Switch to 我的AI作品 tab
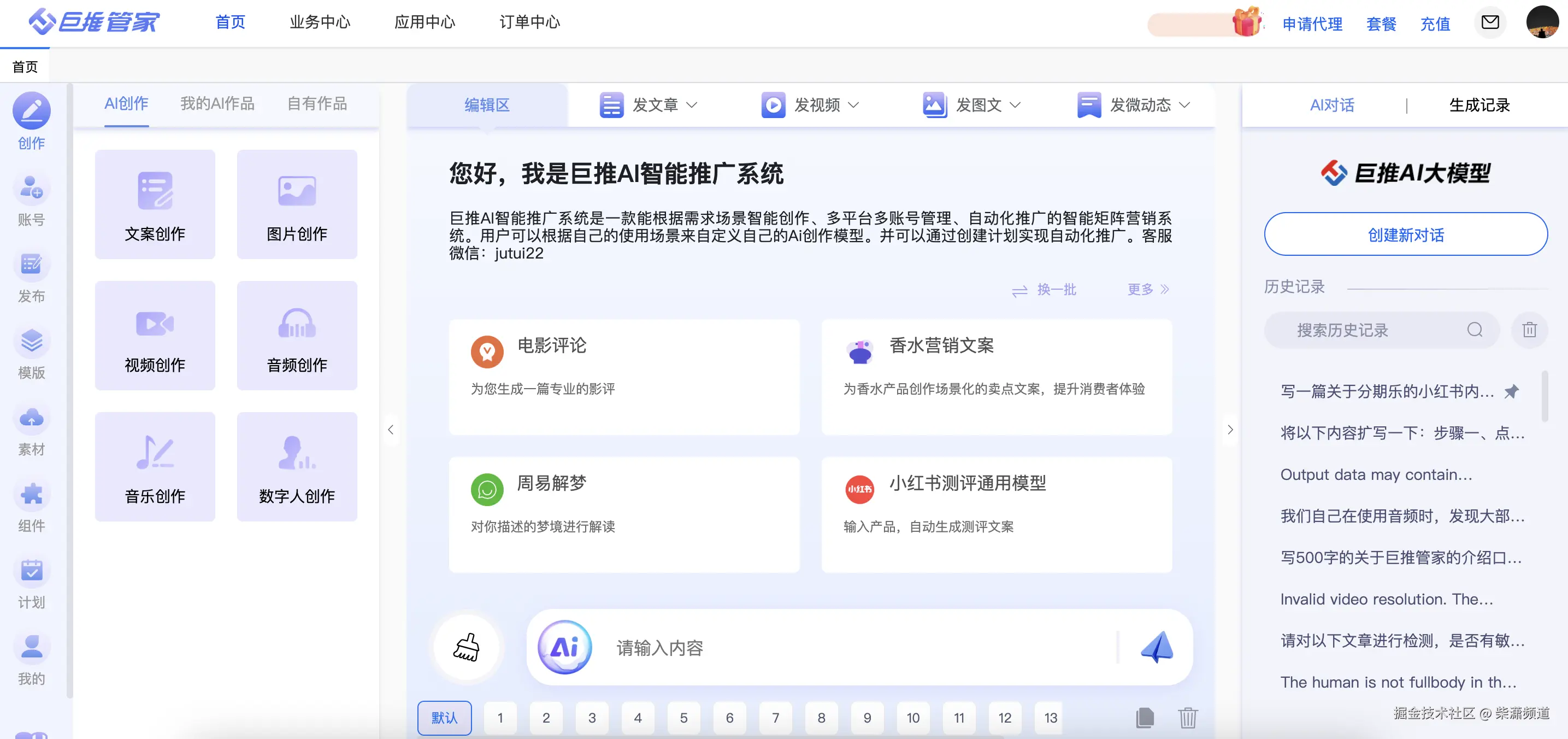The width and height of the screenshot is (1568, 739). pos(217,103)
